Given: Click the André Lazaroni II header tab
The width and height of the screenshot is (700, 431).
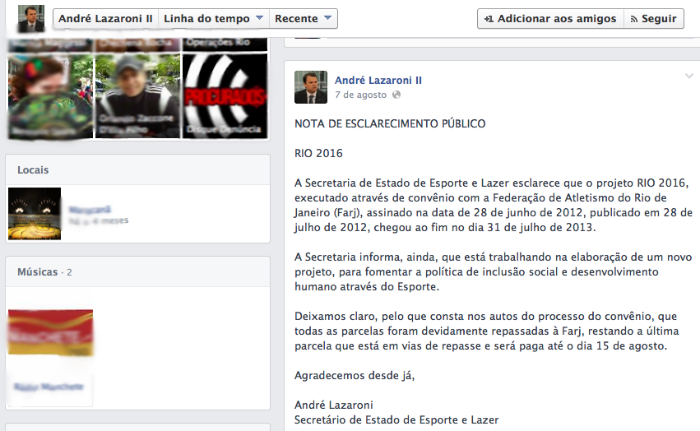Looking at the screenshot, I should coord(105,18).
